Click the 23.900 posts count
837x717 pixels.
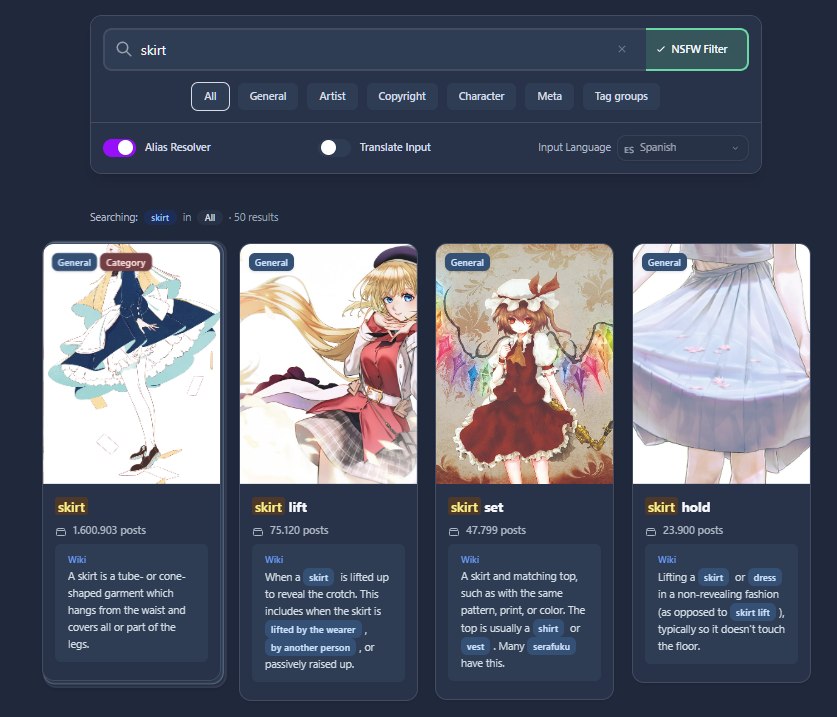[x=693, y=530]
